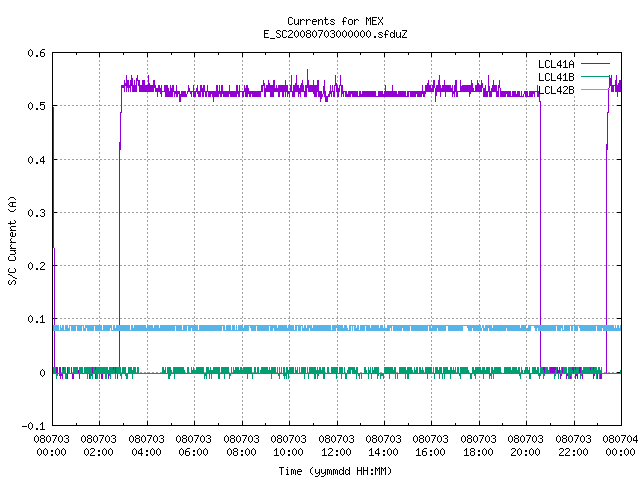
Task: Click the y-axis tick value 0
Action: (42, 373)
